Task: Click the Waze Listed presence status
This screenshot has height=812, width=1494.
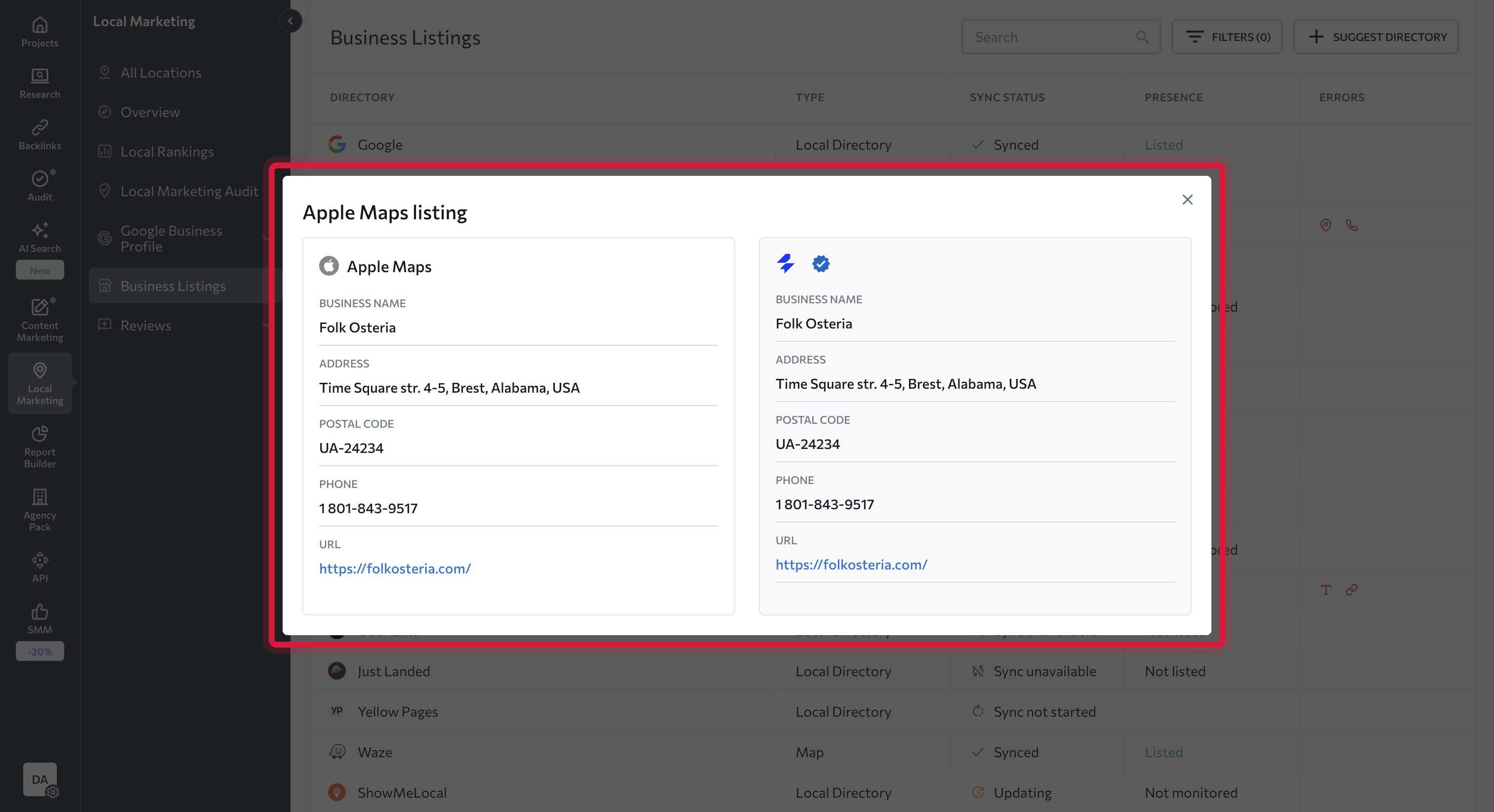Action: (1163, 752)
